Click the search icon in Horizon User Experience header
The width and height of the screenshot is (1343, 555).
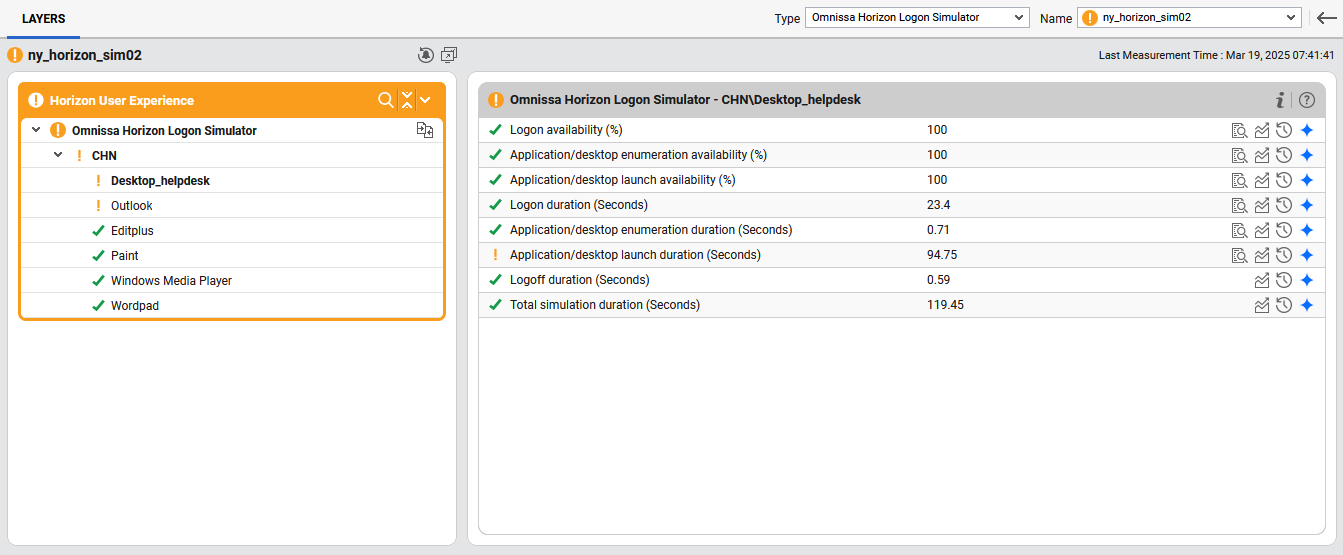[x=385, y=100]
